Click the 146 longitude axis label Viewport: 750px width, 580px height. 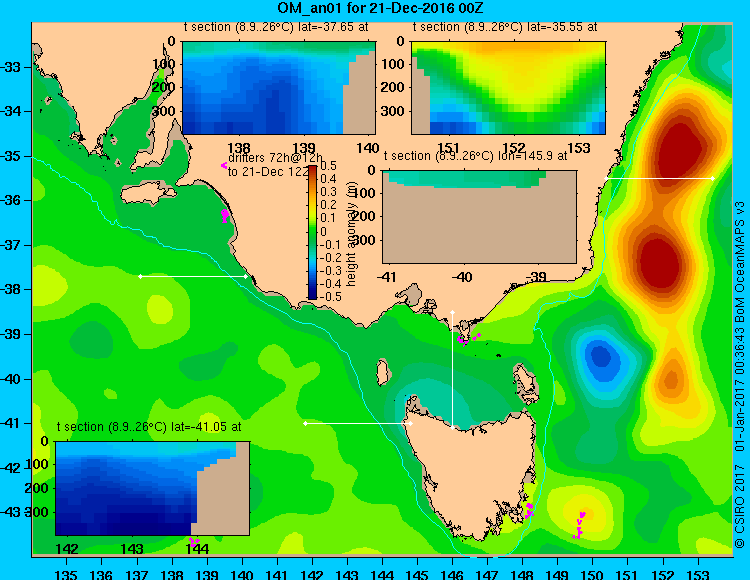[452, 574]
